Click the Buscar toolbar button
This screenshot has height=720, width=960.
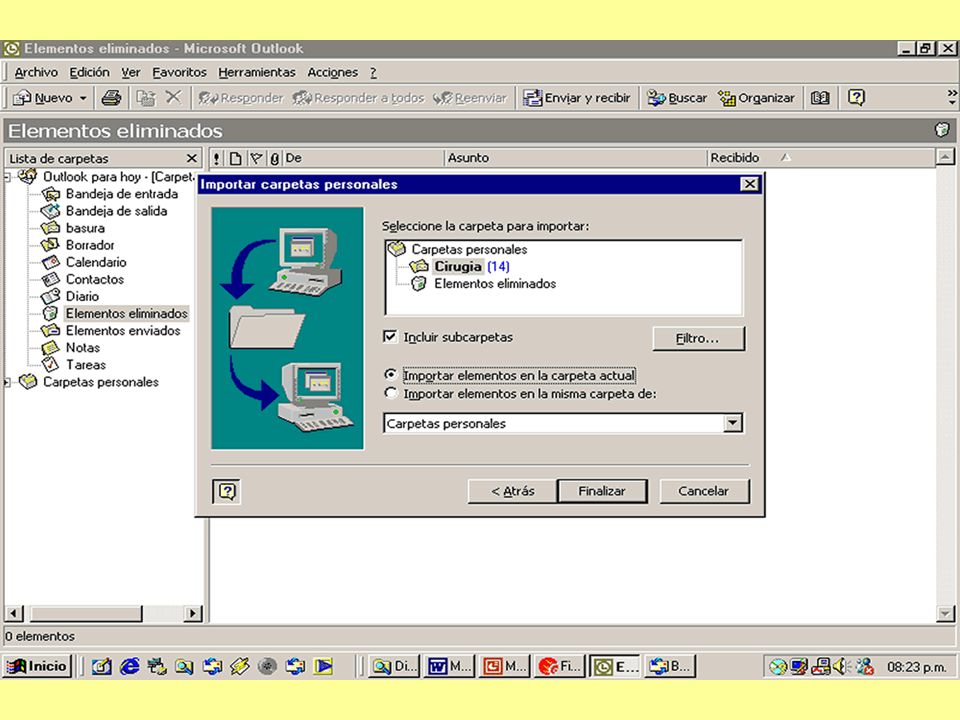tap(677, 97)
